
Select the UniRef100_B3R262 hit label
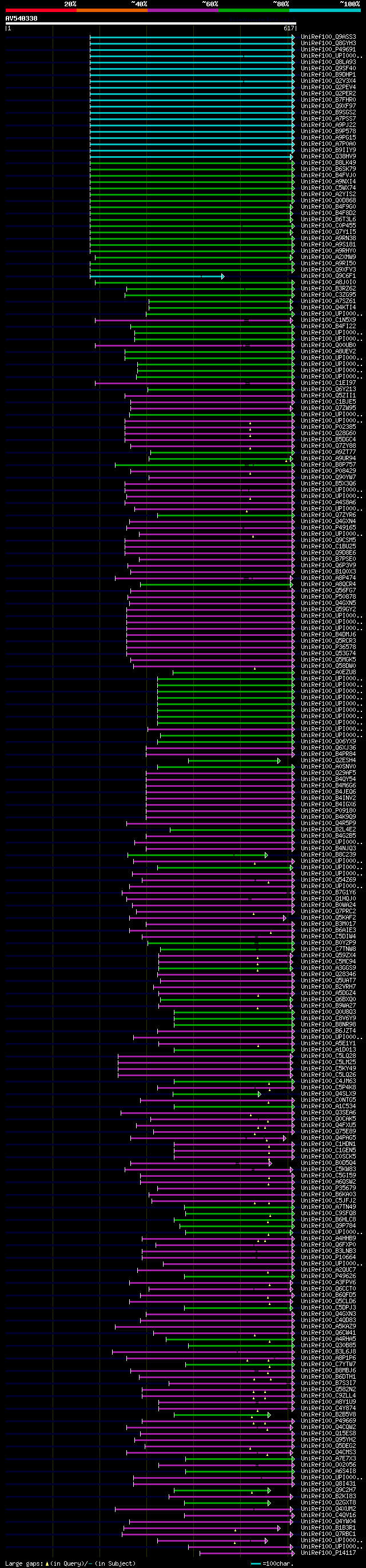point(328,289)
